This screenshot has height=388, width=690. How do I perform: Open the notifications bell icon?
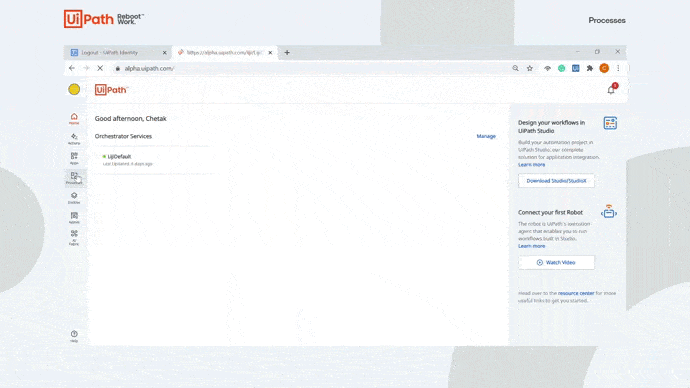(611, 90)
